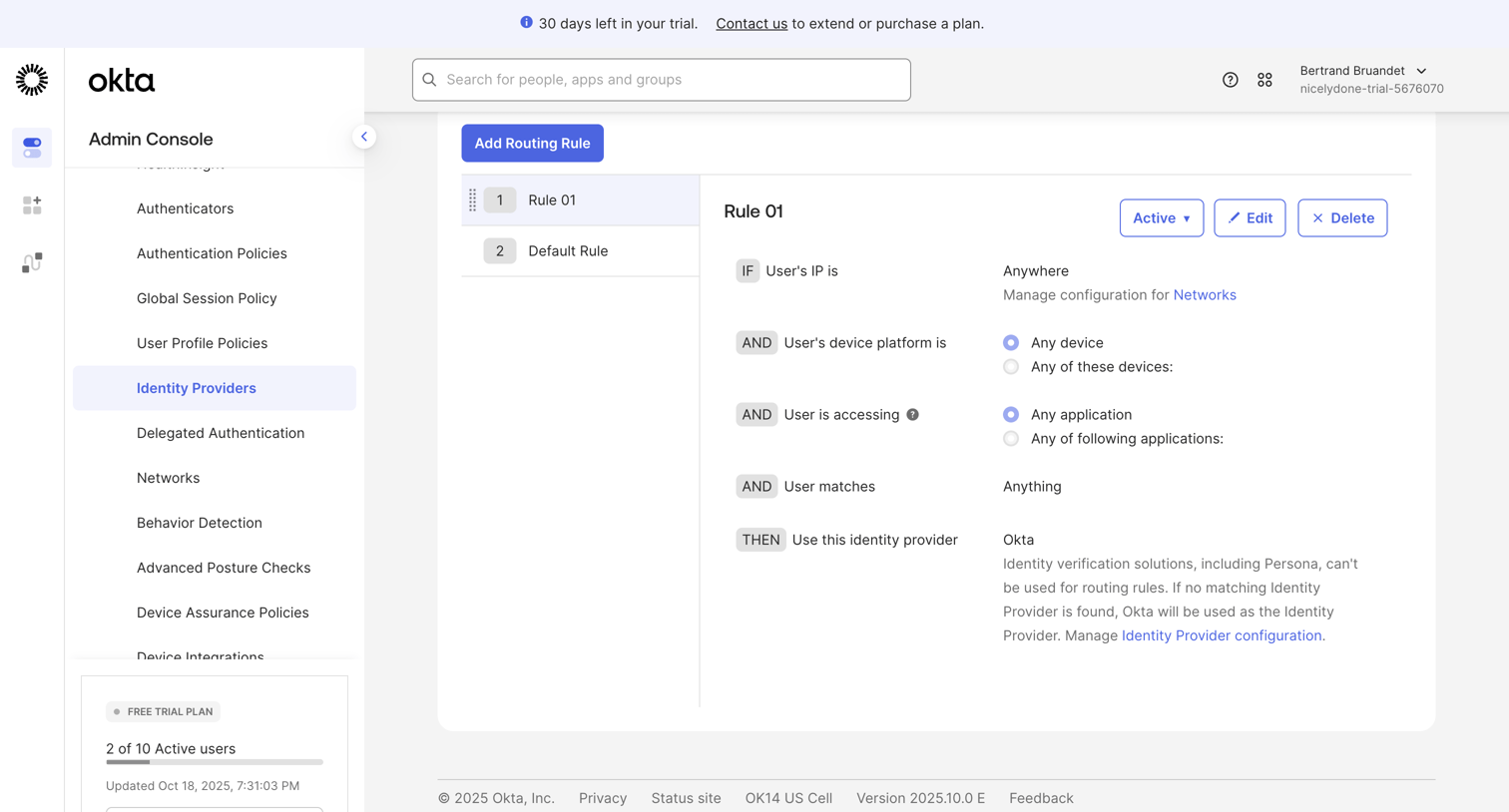Image resolution: width=1509 pixels, height=812 pixels.
Task: Click the Okta sunburst logo icon
Action: pos(32,80)
